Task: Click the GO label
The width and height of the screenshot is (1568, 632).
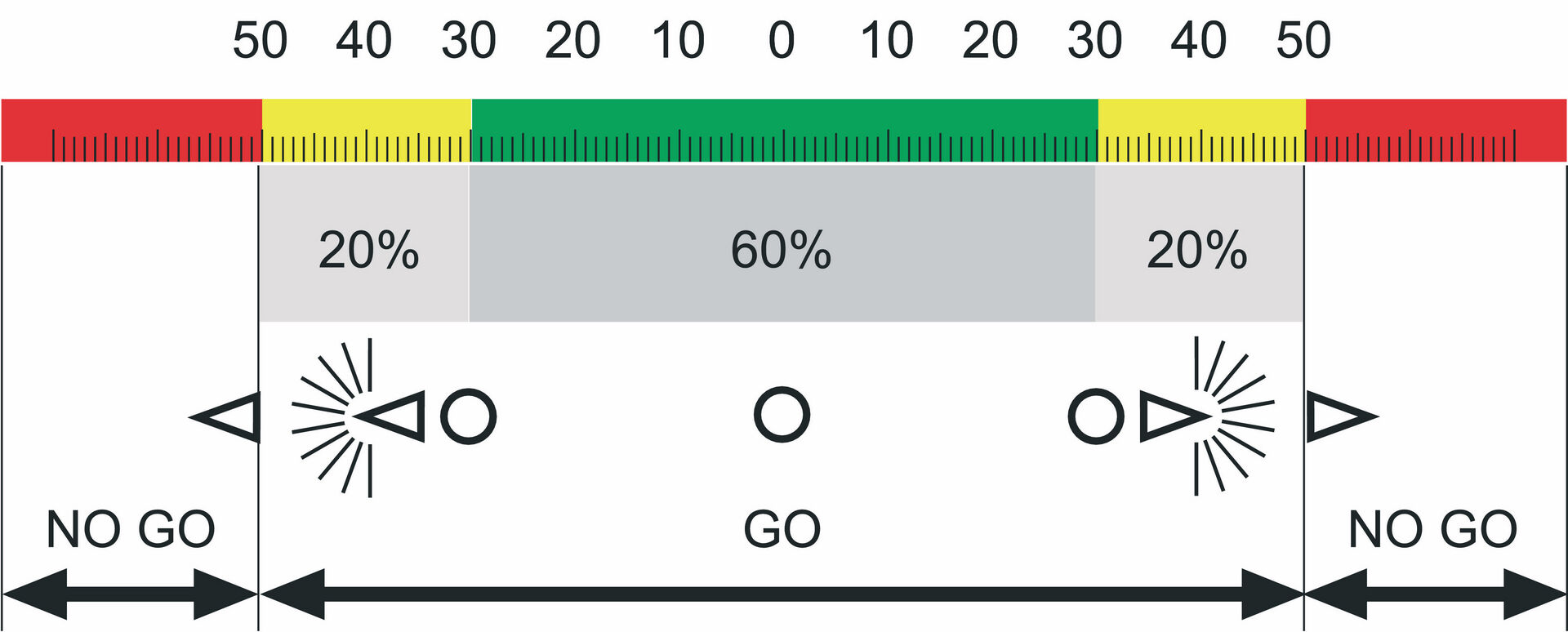Action: [x=782, y=529]
